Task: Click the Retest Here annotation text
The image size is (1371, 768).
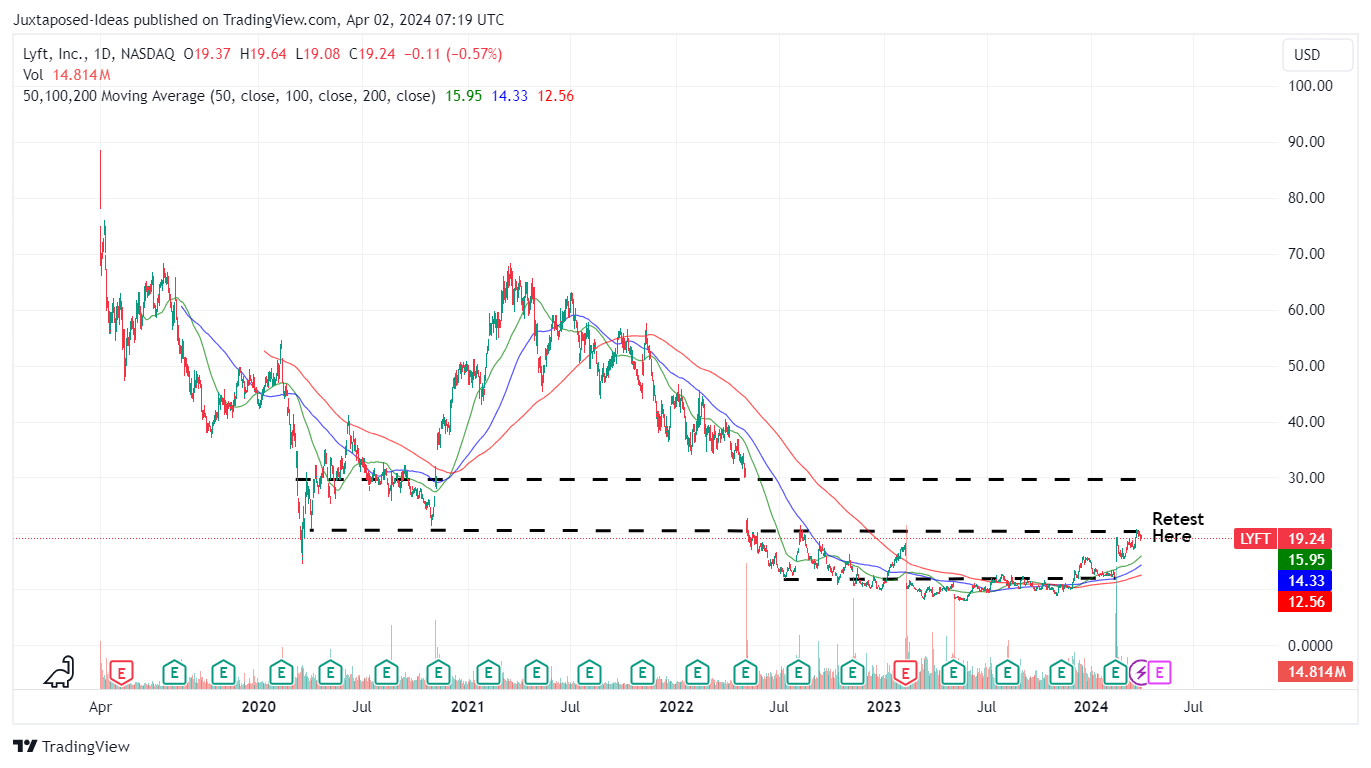Action: [1177, 527]
